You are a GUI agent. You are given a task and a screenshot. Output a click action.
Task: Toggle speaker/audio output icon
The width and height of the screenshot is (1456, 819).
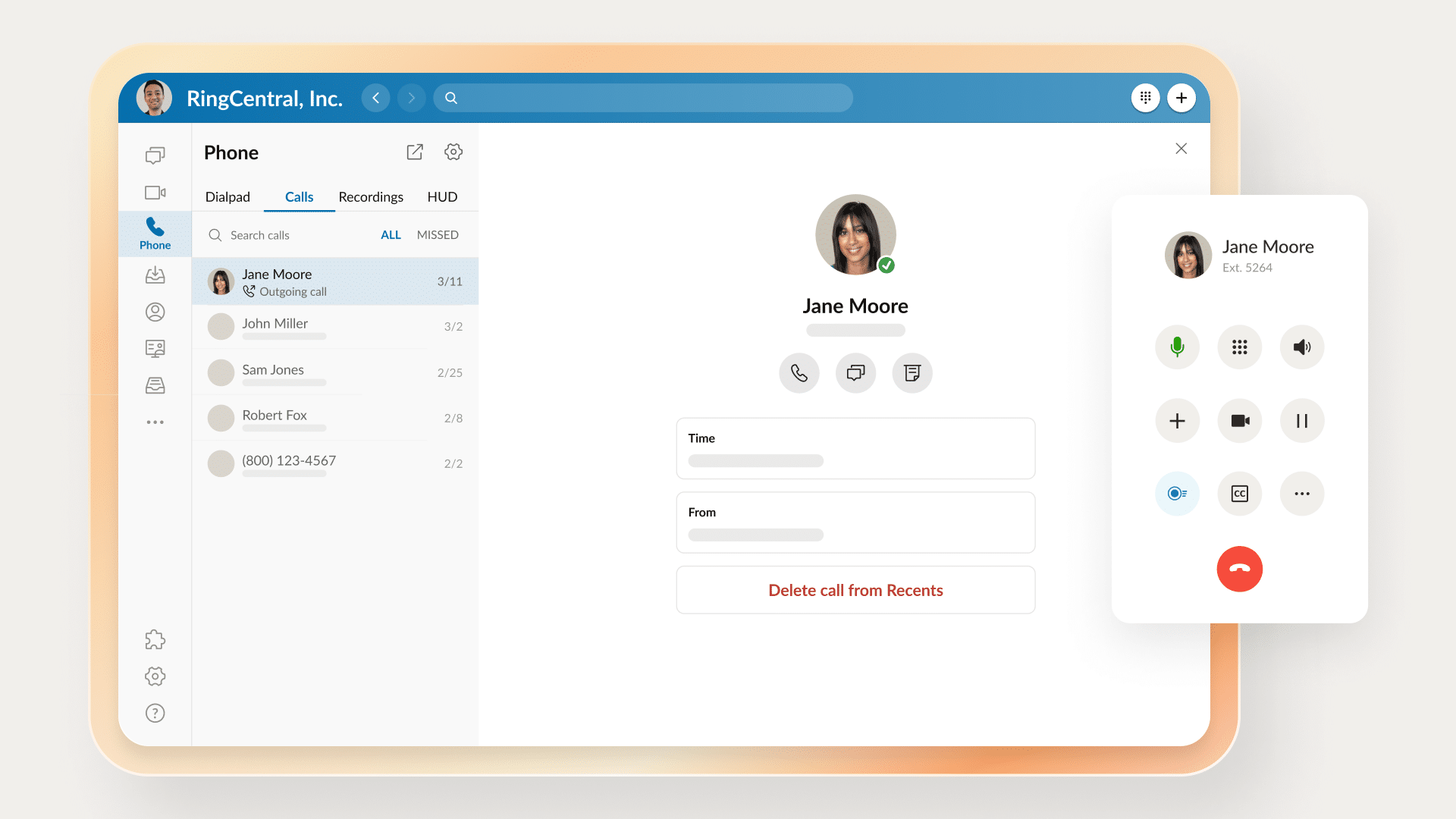tap(1302, 348)
